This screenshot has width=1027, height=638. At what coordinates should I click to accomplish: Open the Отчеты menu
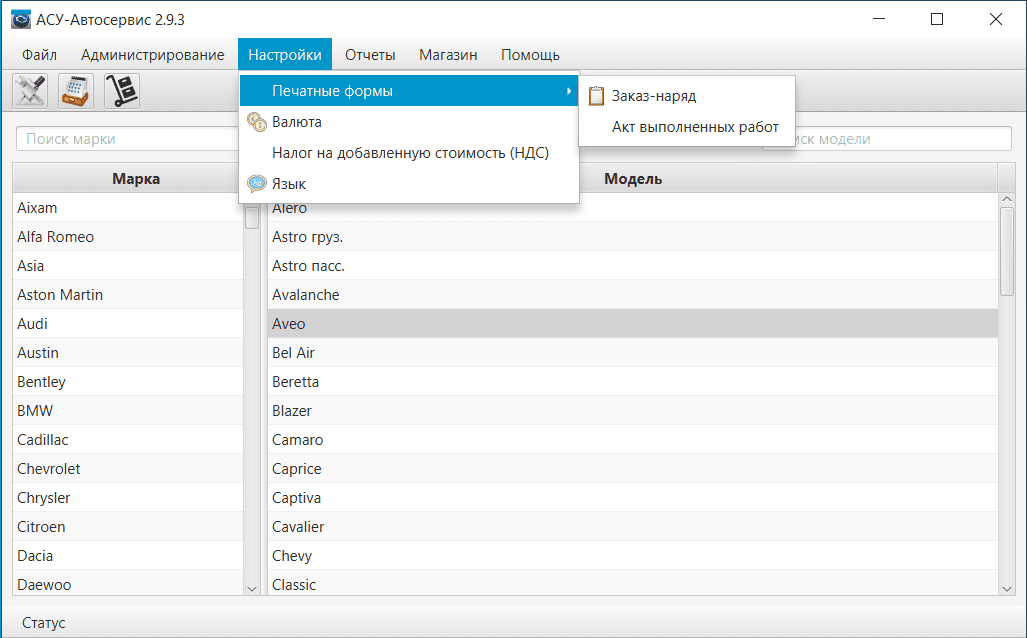(370, 55)
